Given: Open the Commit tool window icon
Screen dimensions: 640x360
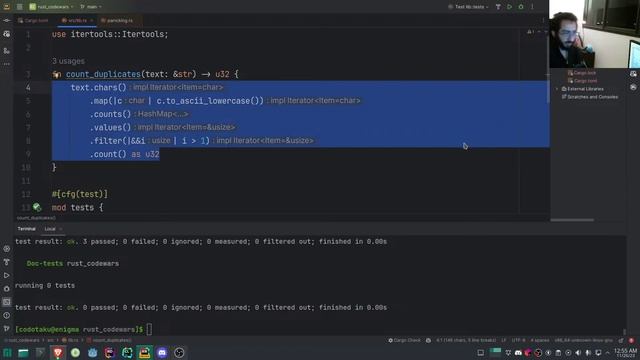Looking at the screenshot, I should coord(7,20).
